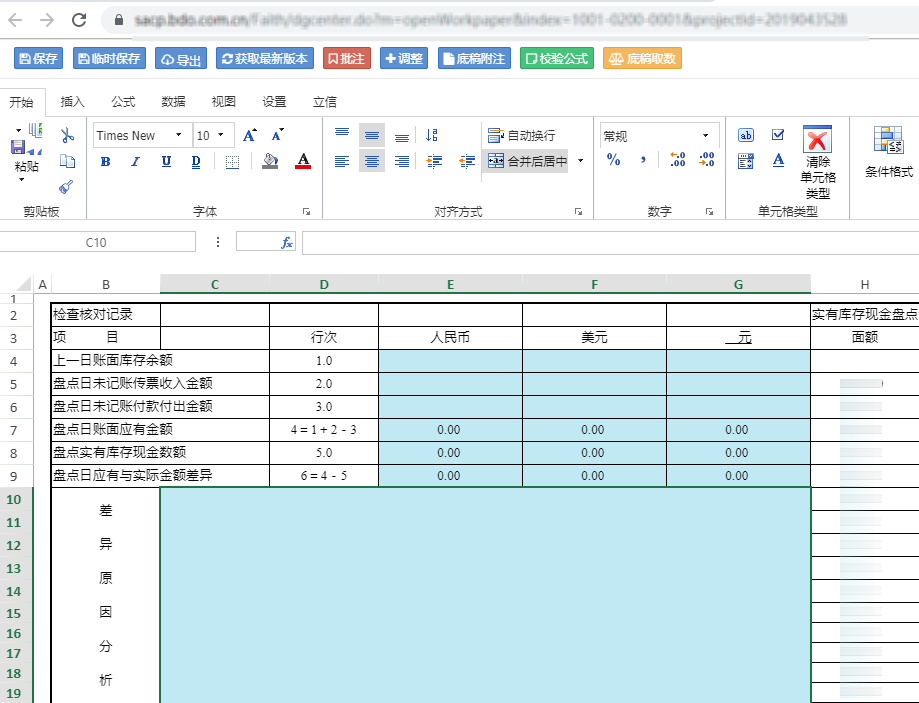Click the green 校验公式 button

557,59
